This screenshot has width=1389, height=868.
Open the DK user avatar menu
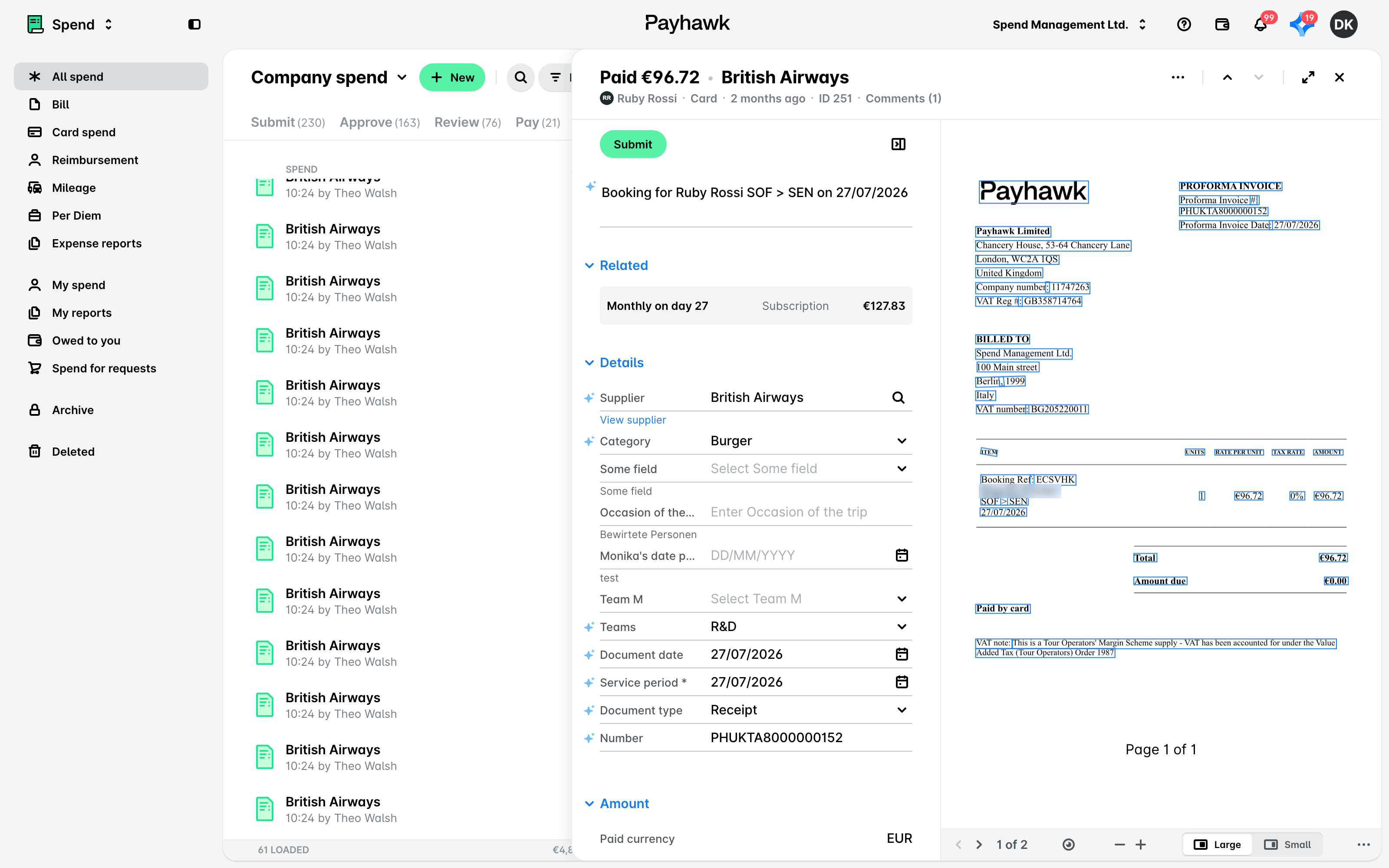click(1343, 25)
